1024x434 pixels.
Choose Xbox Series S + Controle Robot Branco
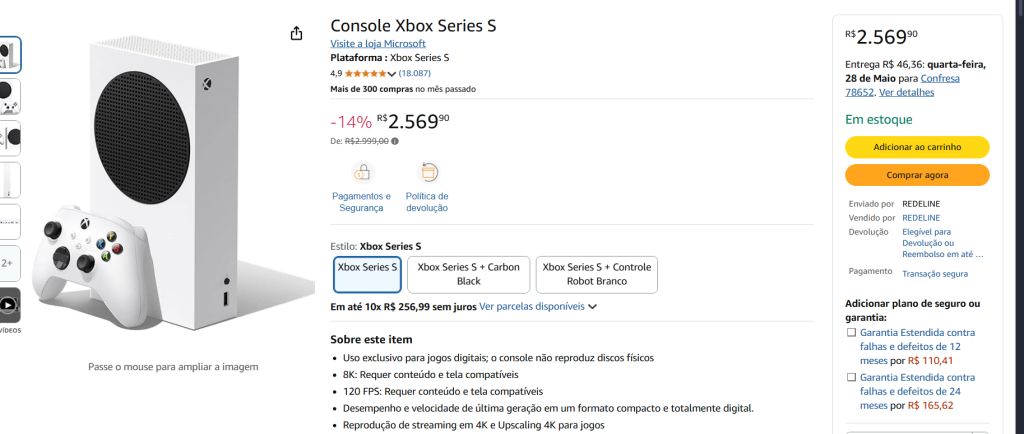[597, 274]
